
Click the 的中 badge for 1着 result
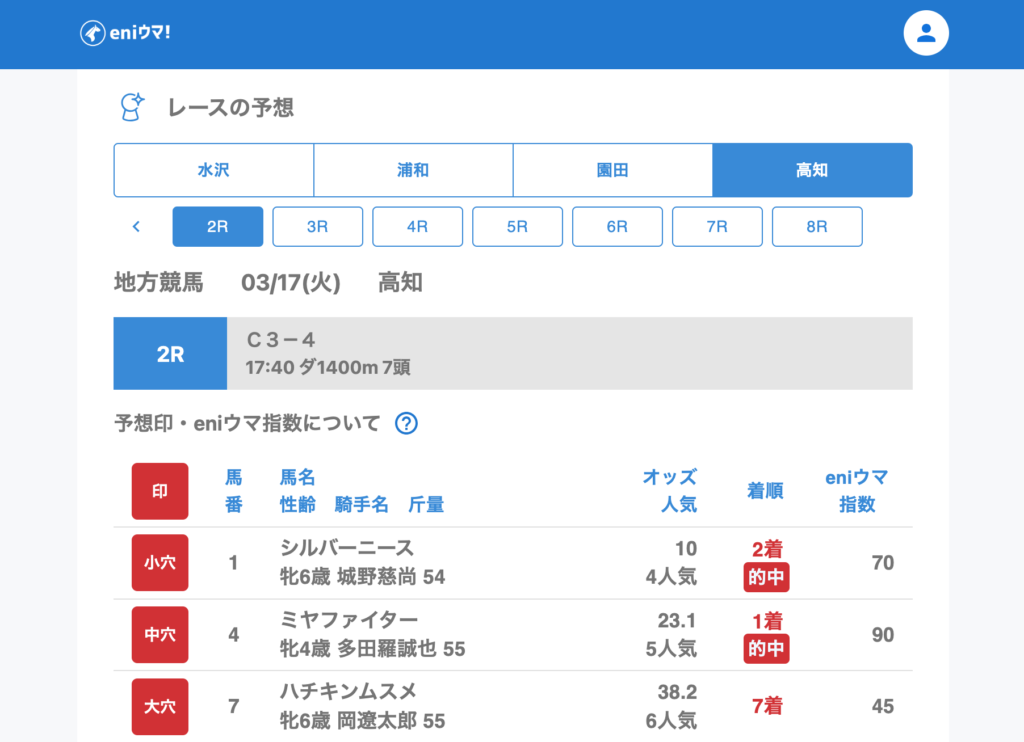pos(766,649)
